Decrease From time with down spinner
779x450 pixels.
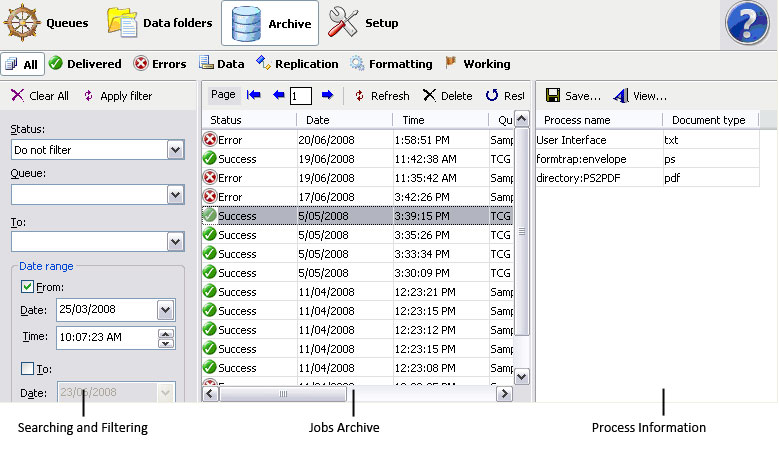pyautogui.click(x=166, y=343)
